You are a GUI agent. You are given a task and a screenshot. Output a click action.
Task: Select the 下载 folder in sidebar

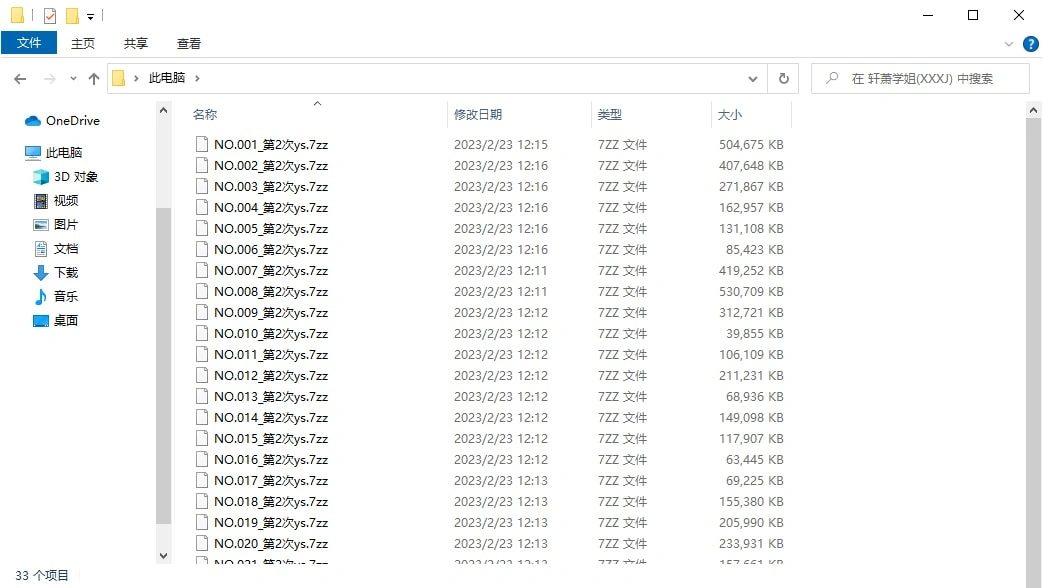[66, 273]
